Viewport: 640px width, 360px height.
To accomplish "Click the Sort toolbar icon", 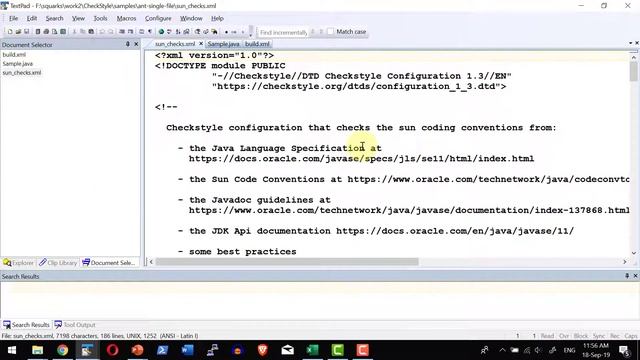I will (178, 31).
